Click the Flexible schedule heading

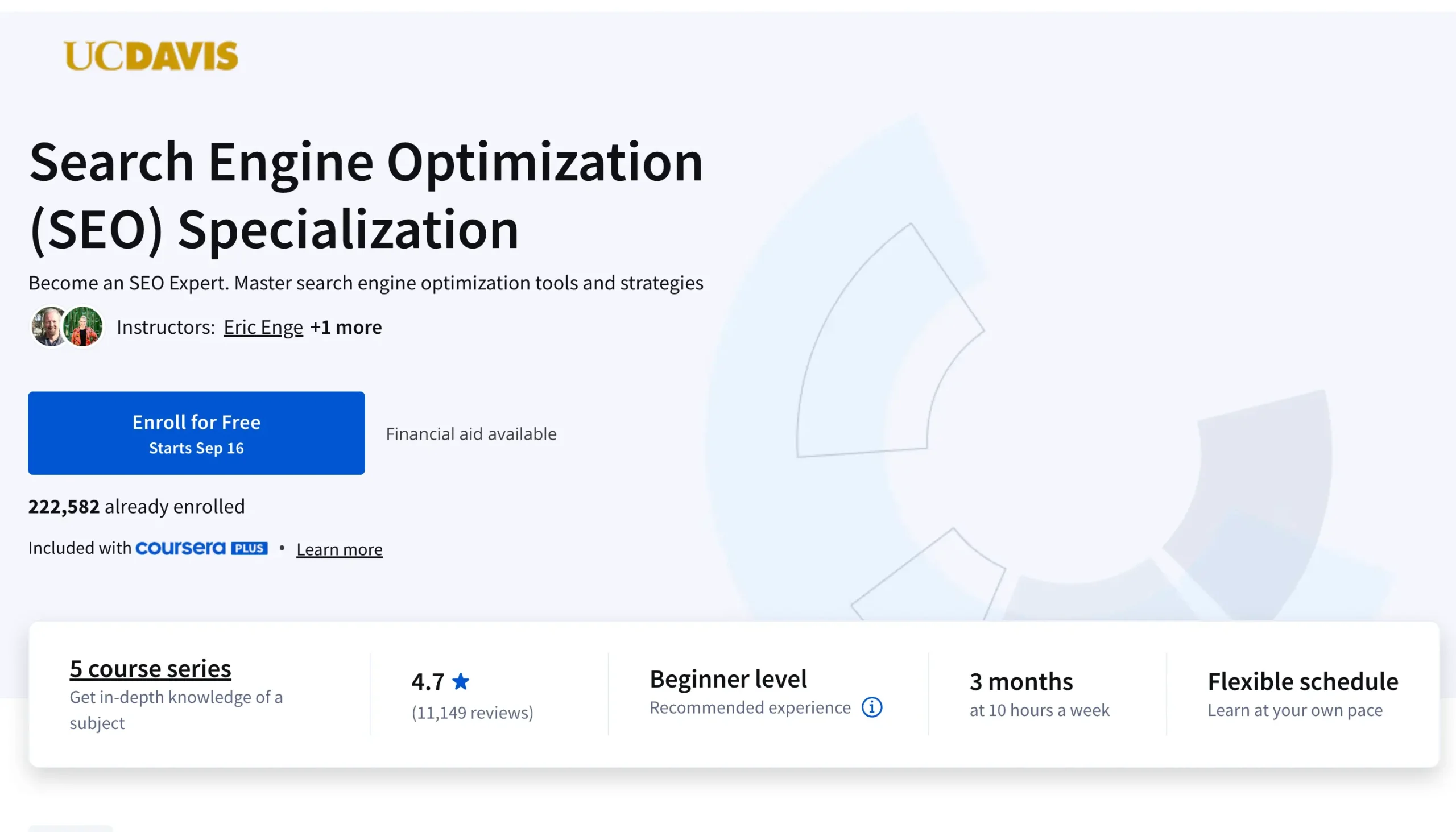coord(1302,681)
